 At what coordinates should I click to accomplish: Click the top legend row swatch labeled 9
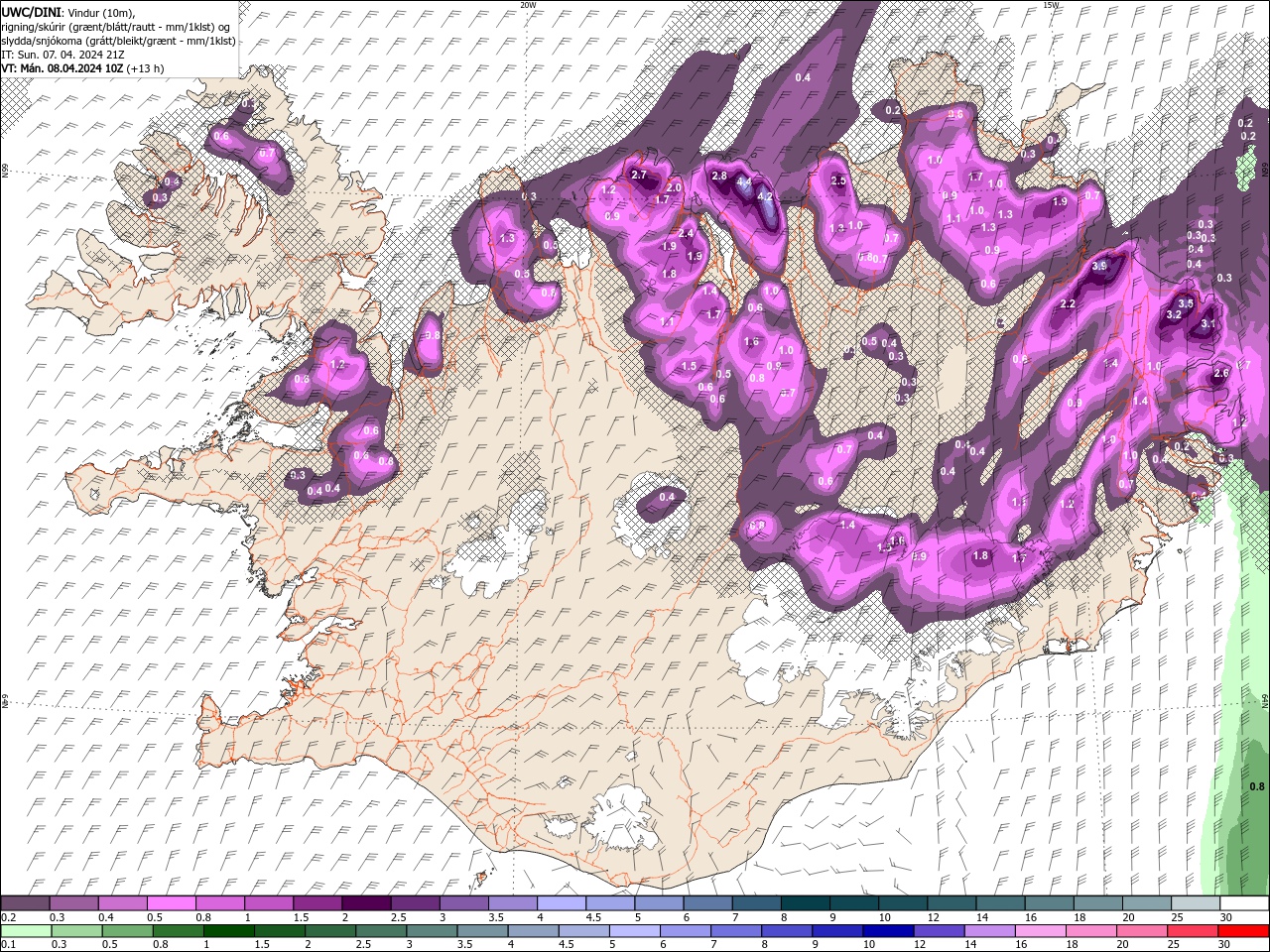pyautogui.click(x=853, y=902)
